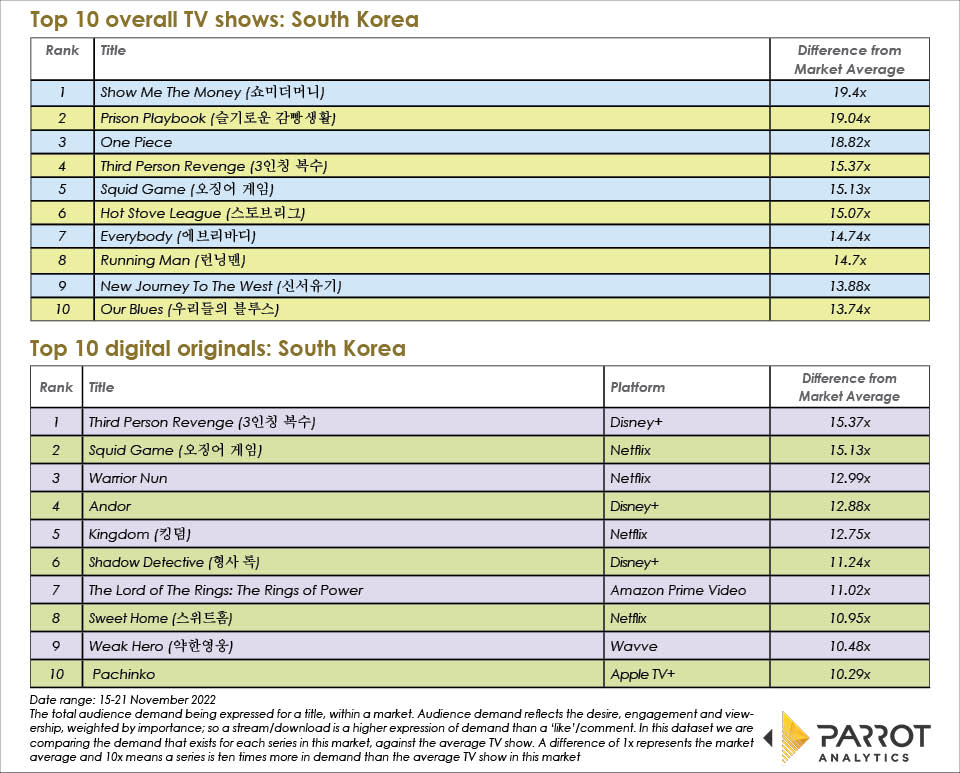Click the 'Andor' title

(x=110, y=506)
